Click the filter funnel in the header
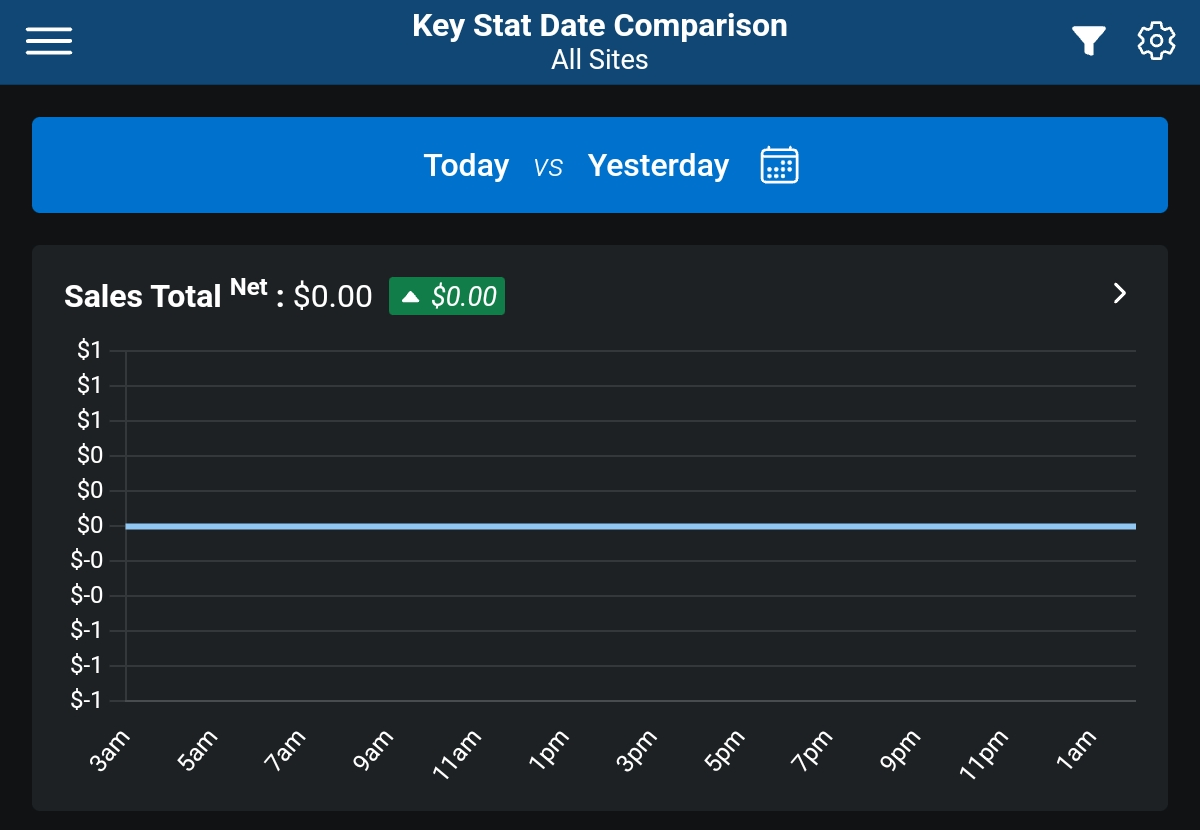This screenshot has height=830, width=1200. pos(1088,40)
